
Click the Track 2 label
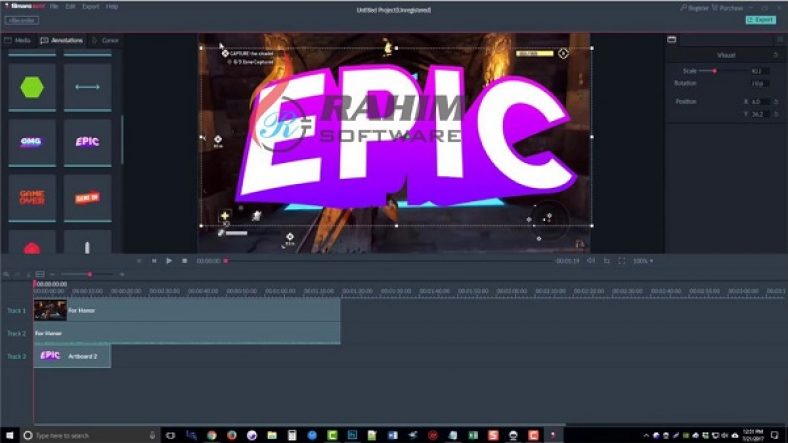[x=17, y=334]
